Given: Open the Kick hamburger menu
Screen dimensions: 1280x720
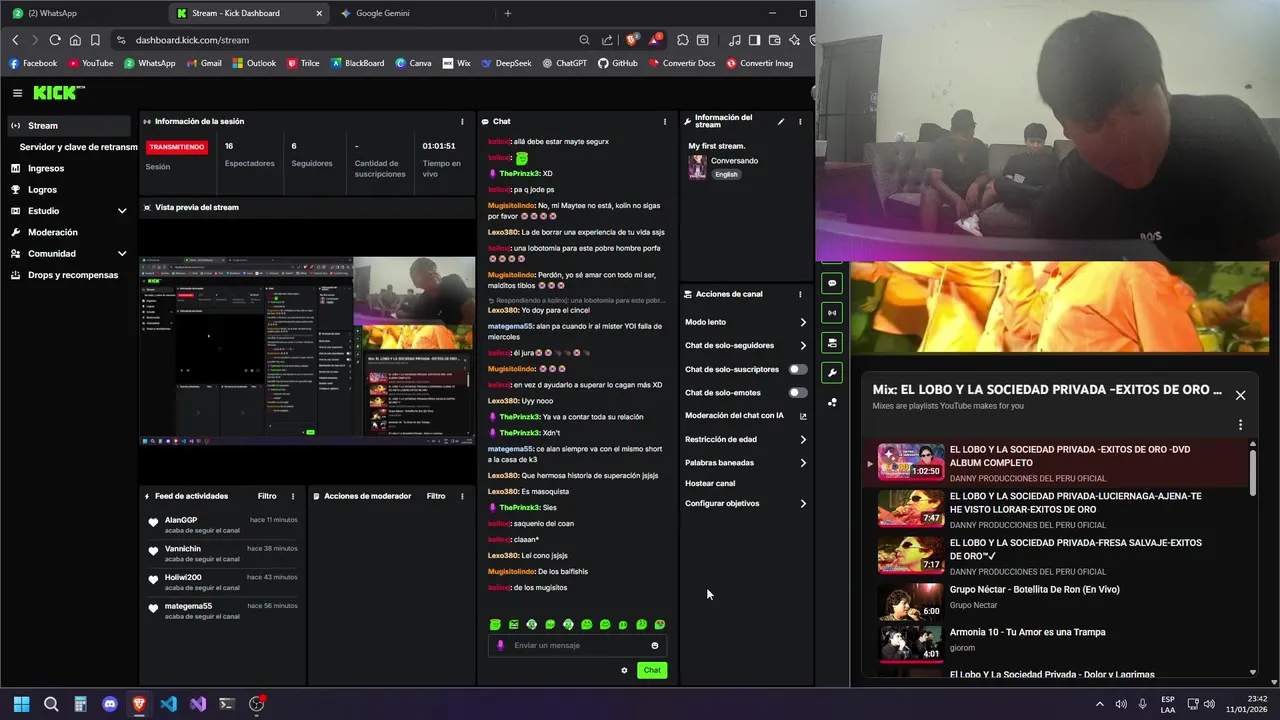Looking at the screenshot, I should pyautogui.click(x=17, y=93).
